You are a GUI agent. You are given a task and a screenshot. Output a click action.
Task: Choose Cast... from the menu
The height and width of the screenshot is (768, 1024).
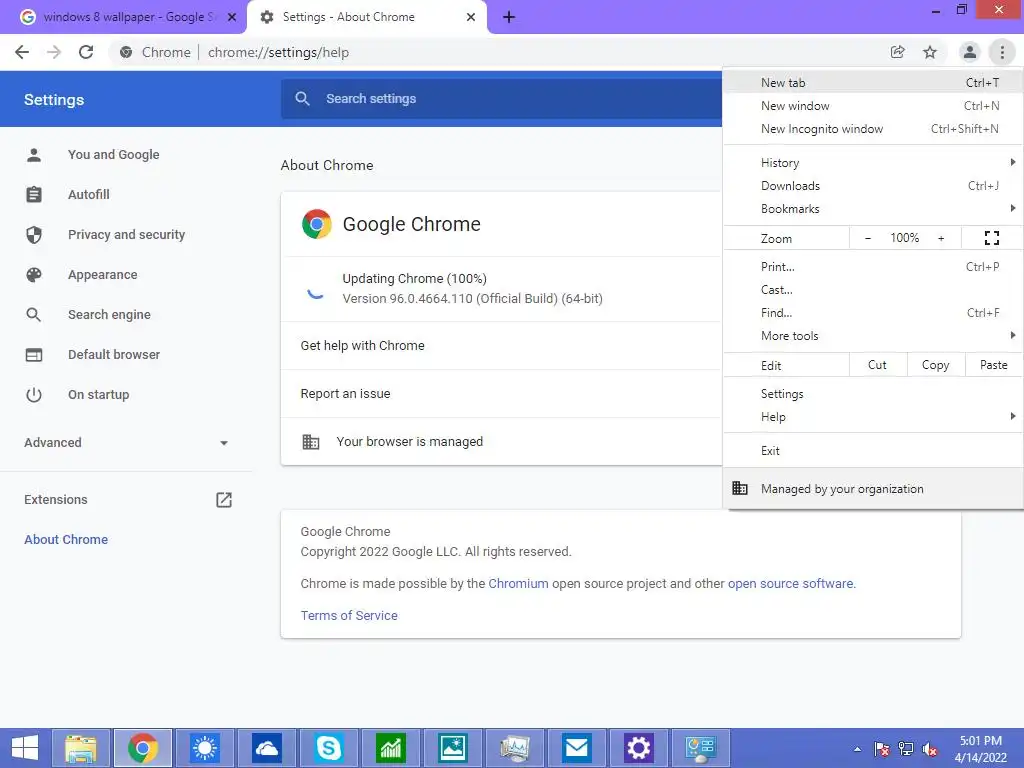pos(873,290)
